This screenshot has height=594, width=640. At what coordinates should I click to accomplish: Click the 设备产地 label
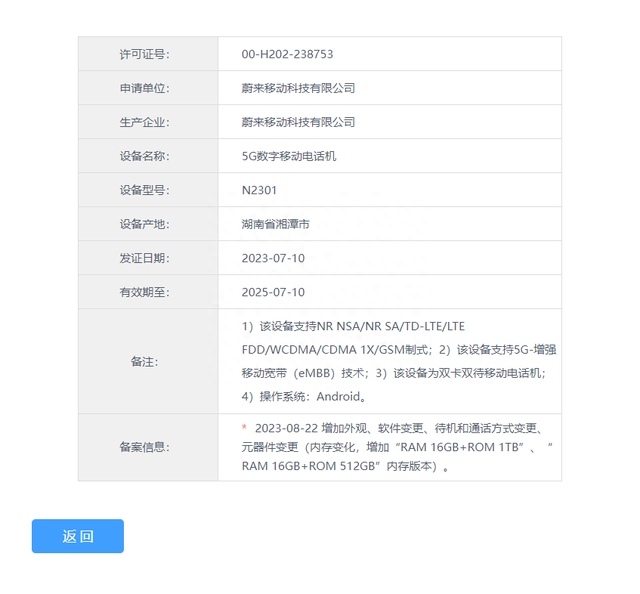pyautogui.click(x=144, y=224)
